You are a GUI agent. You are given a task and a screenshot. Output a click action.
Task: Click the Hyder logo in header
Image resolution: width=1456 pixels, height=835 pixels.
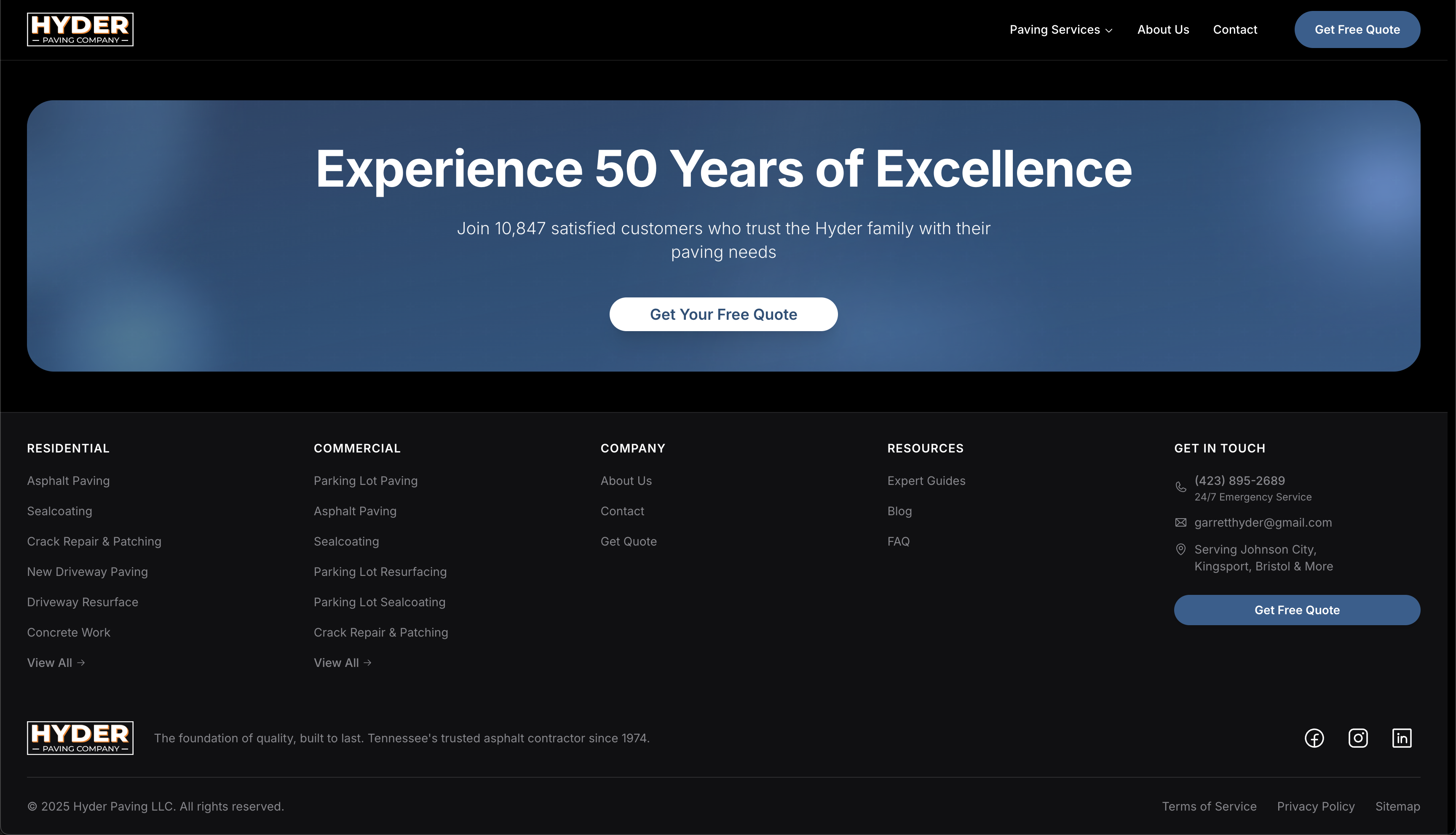click(x=80, y=29)
